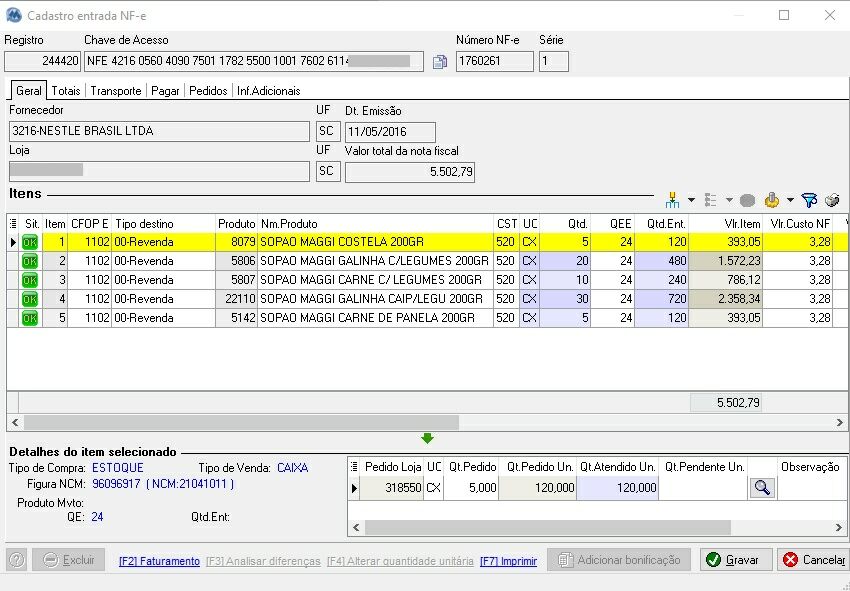Click Vlr.Item cell 2.358,34
This screenshot has width=850, height=591.
point(726,299)
